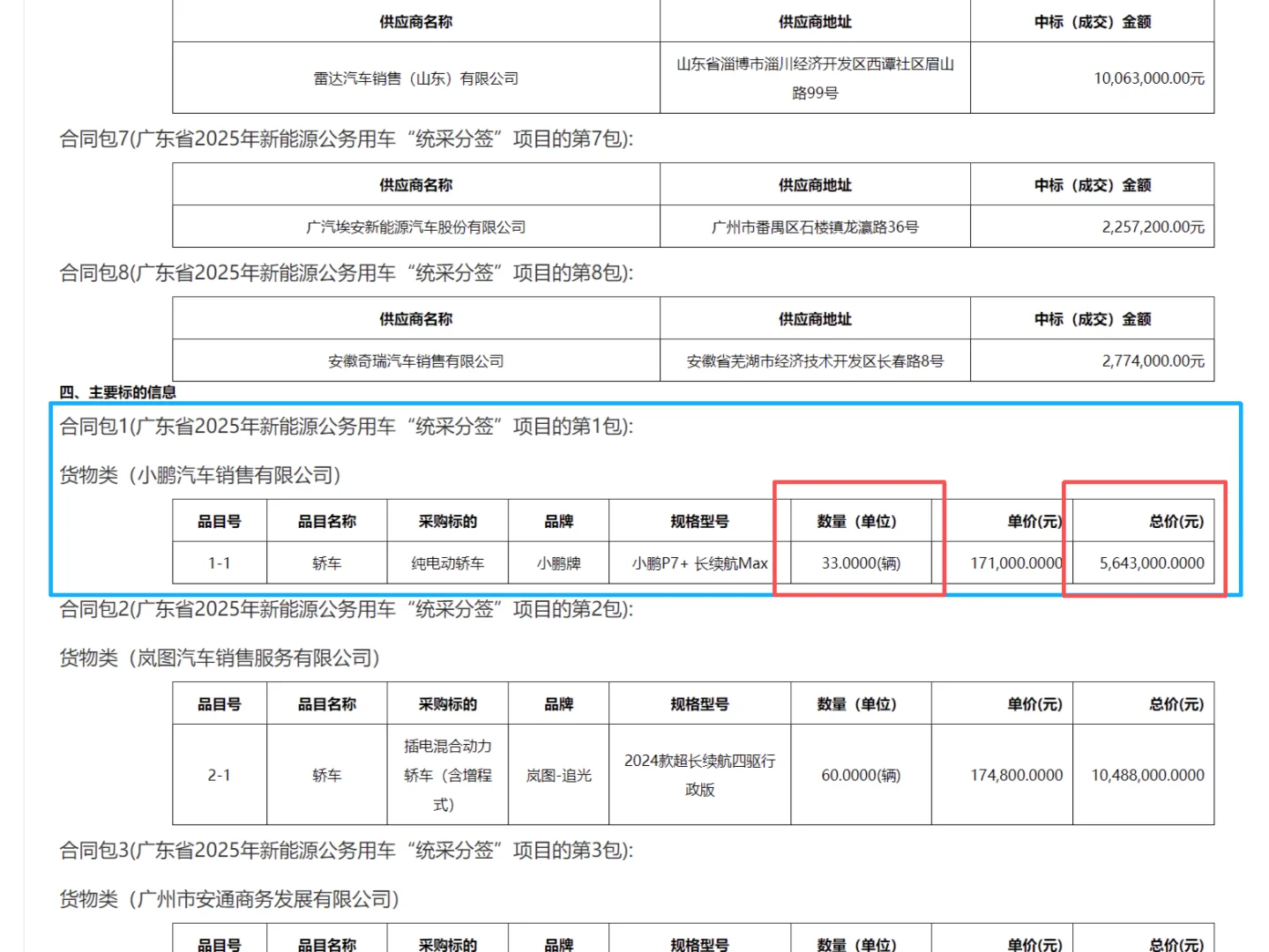Select 货物类（岚图汽车销售服务有限公司） line
The height and width of the screenshot is (952, 1269).
[x=220, y=658]
